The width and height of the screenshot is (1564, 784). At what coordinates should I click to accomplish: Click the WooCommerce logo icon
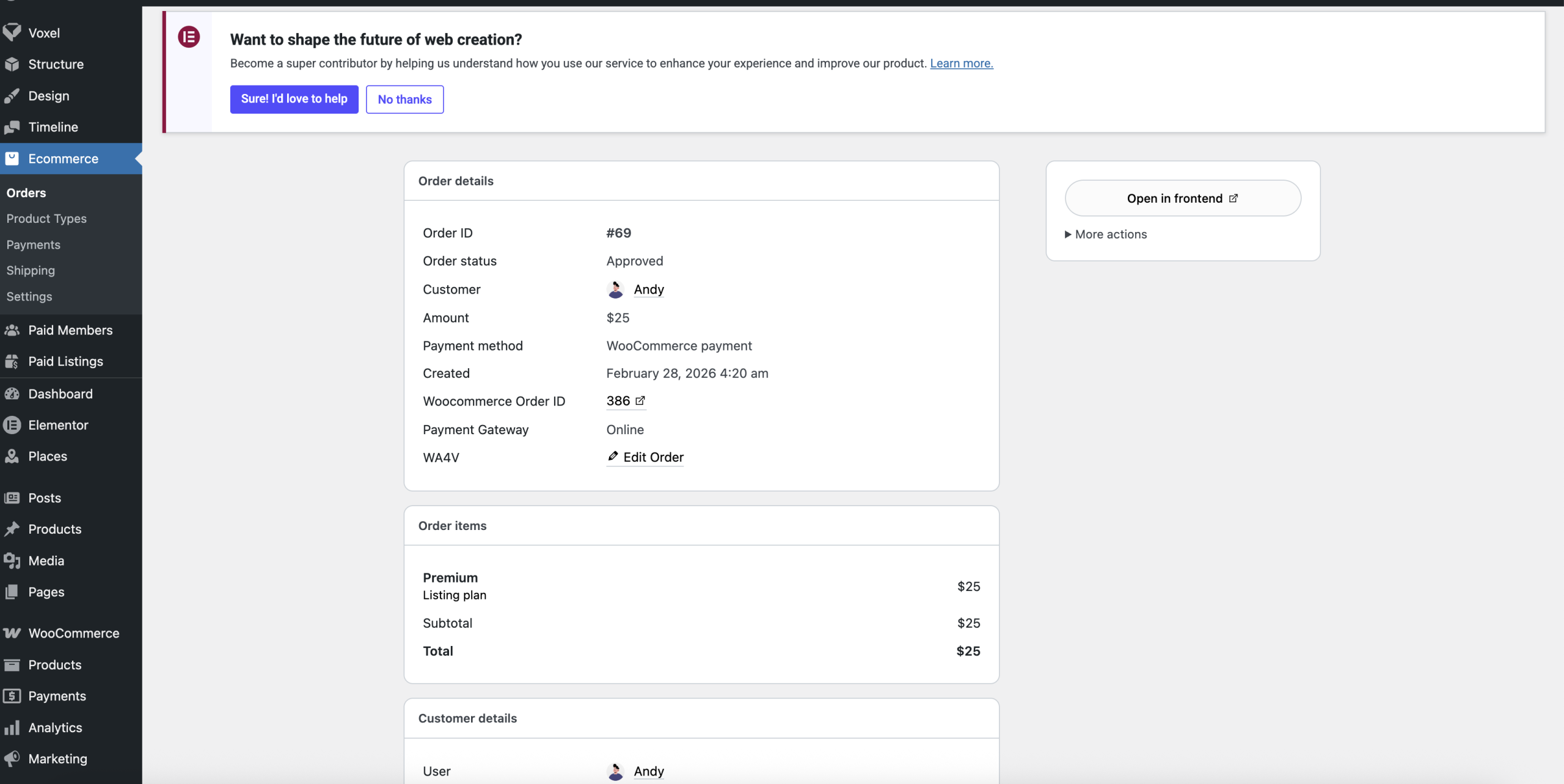tap(12, 633)
